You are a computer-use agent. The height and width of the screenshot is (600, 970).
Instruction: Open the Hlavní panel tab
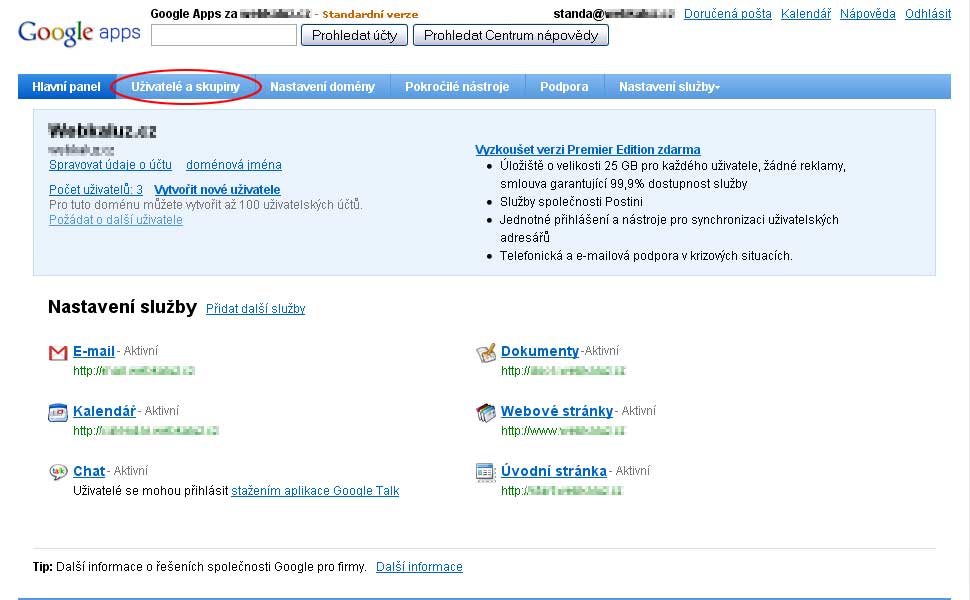(66, 87)
